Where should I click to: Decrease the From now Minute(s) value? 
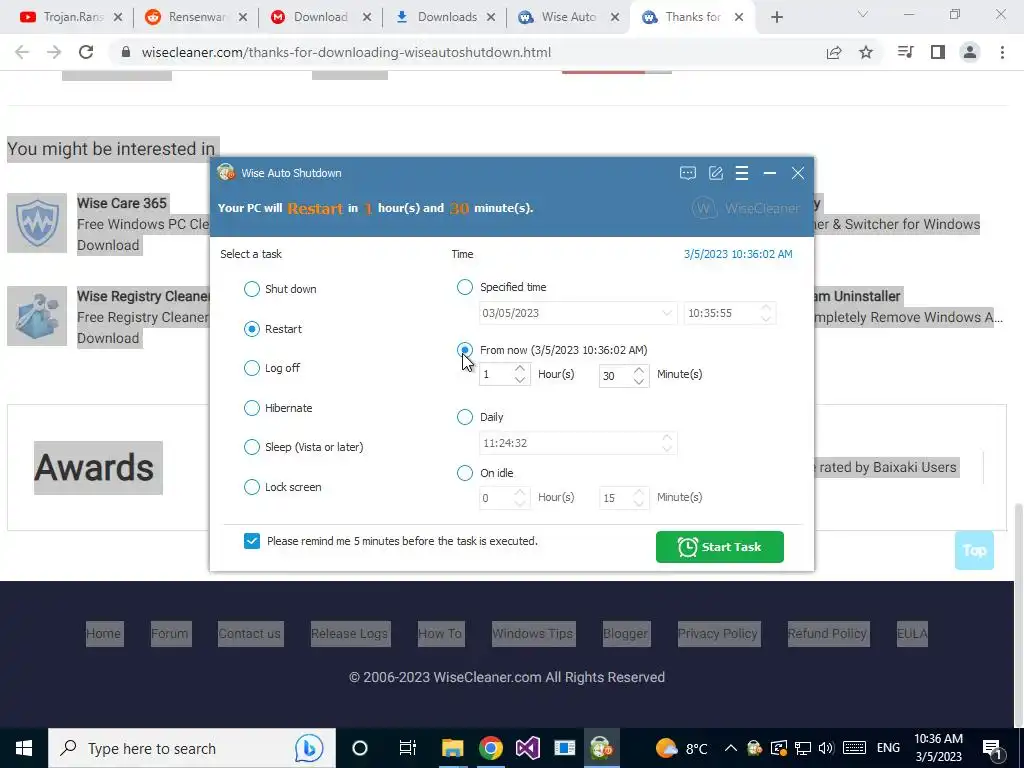coord(639,380)
